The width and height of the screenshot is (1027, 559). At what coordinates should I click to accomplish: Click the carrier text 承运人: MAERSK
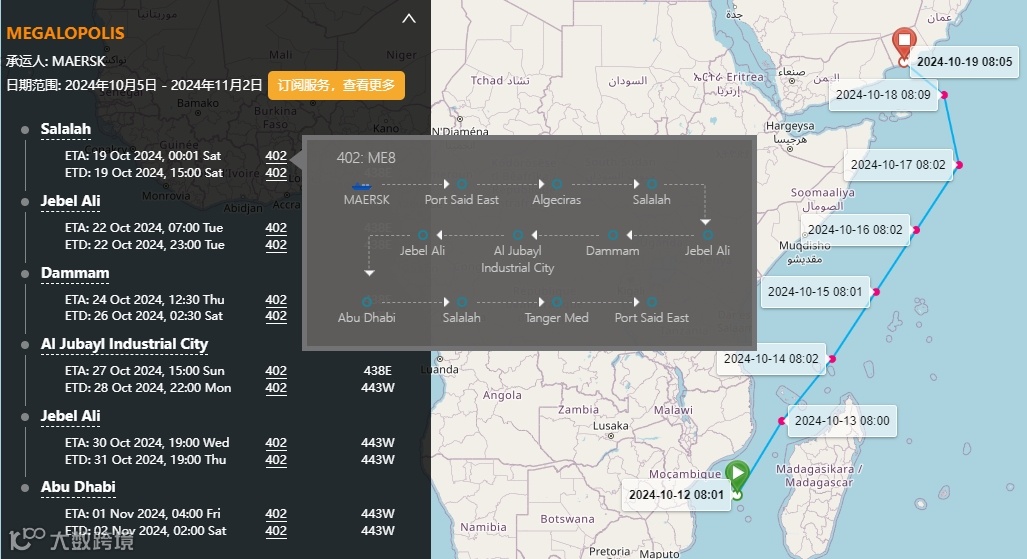pos(56,61)
